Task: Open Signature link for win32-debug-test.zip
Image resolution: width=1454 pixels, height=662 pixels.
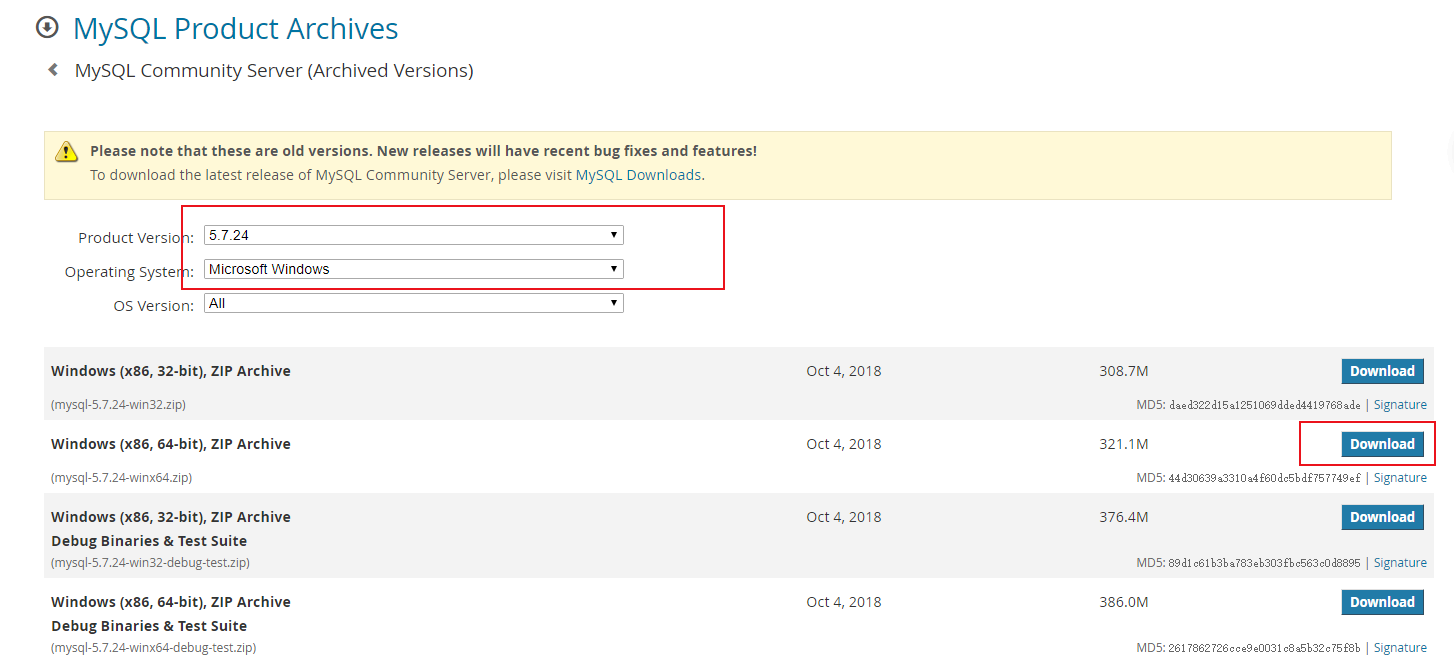Action: pos(1400,563)
